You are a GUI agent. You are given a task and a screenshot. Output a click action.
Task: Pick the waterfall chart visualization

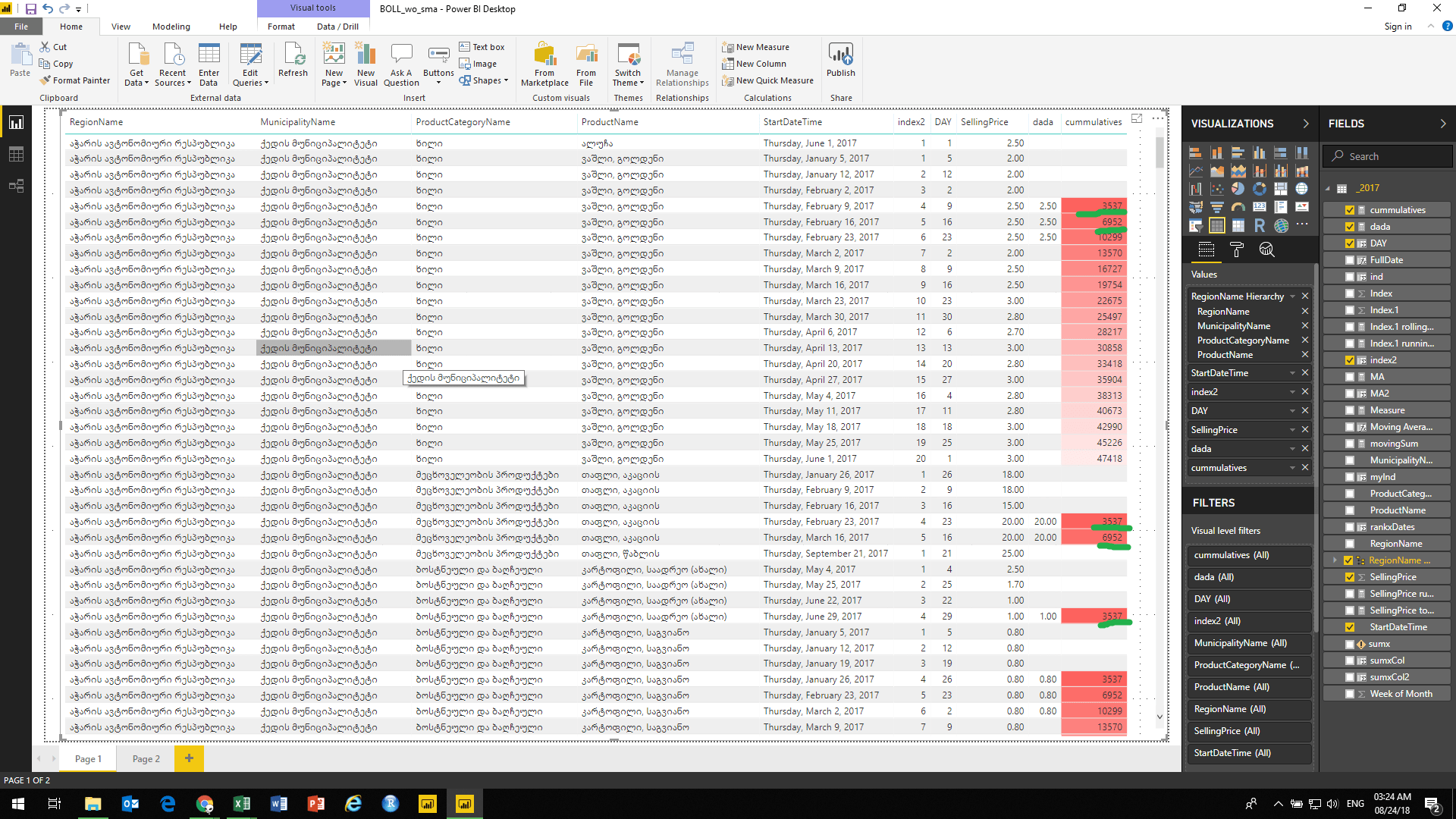pyautogui.click(x=1196, y=189)
